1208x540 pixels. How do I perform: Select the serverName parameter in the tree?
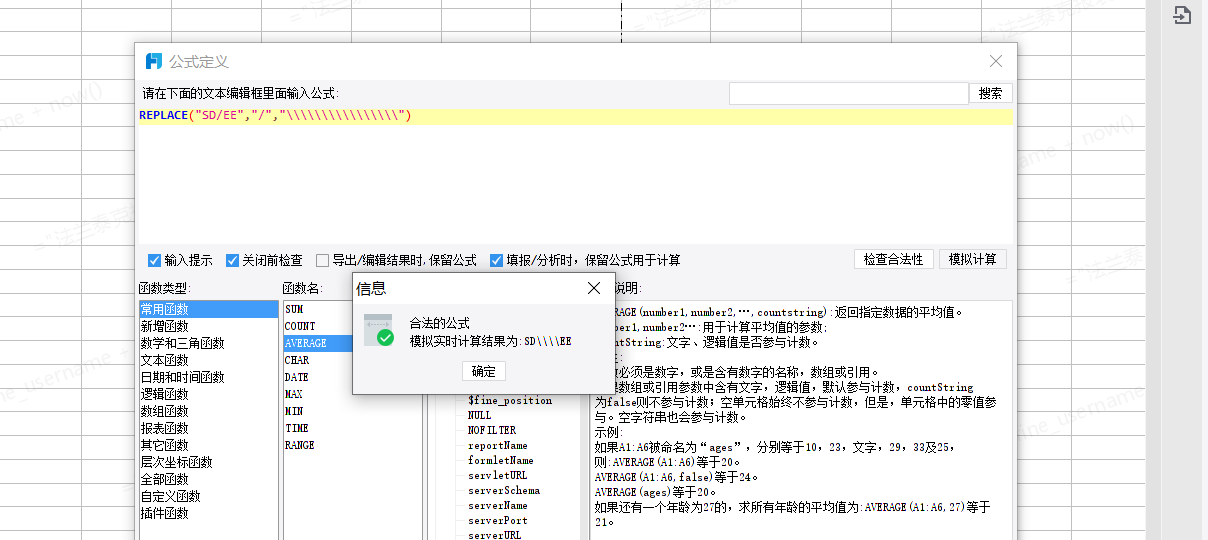point(497,506)
